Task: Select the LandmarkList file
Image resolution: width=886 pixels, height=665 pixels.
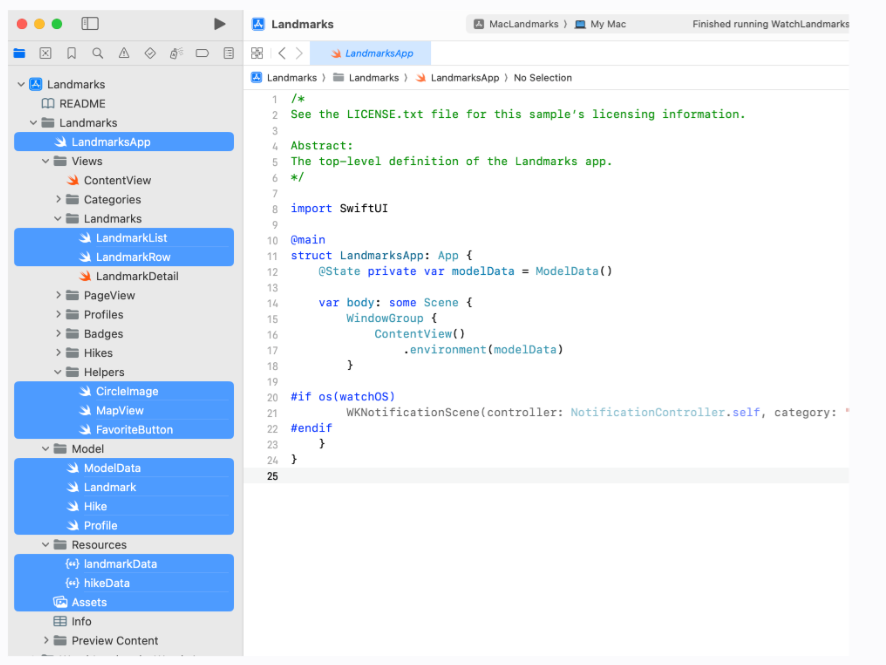Action: pos(124,238)
